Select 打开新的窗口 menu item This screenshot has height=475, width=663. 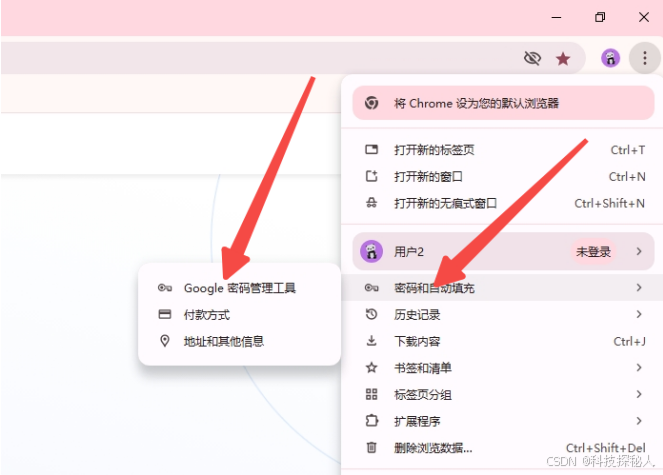(501, 176)
